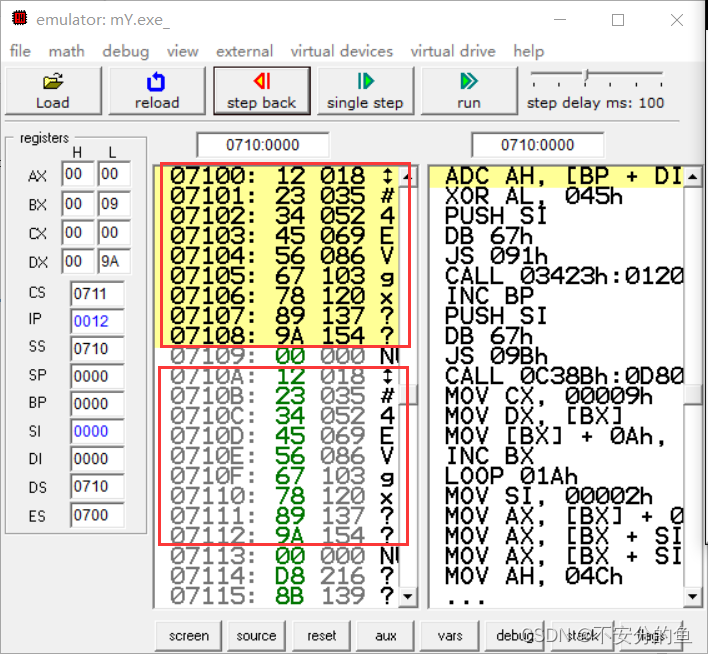Open the math menu
Screen dimensions: 708x654
pos(66,51)
